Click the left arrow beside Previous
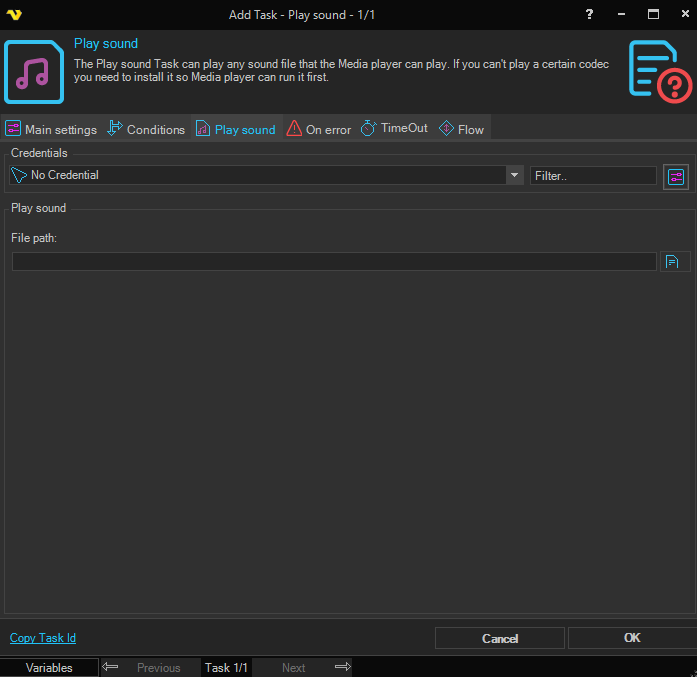697x677 pixels. [111, 667]
